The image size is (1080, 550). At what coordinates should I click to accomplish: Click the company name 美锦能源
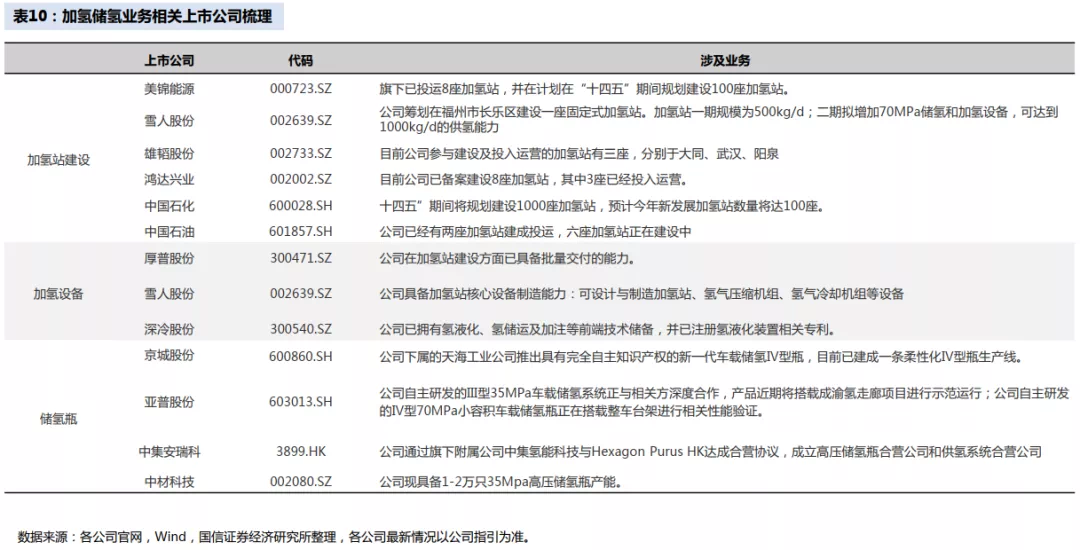coord(169,88)
